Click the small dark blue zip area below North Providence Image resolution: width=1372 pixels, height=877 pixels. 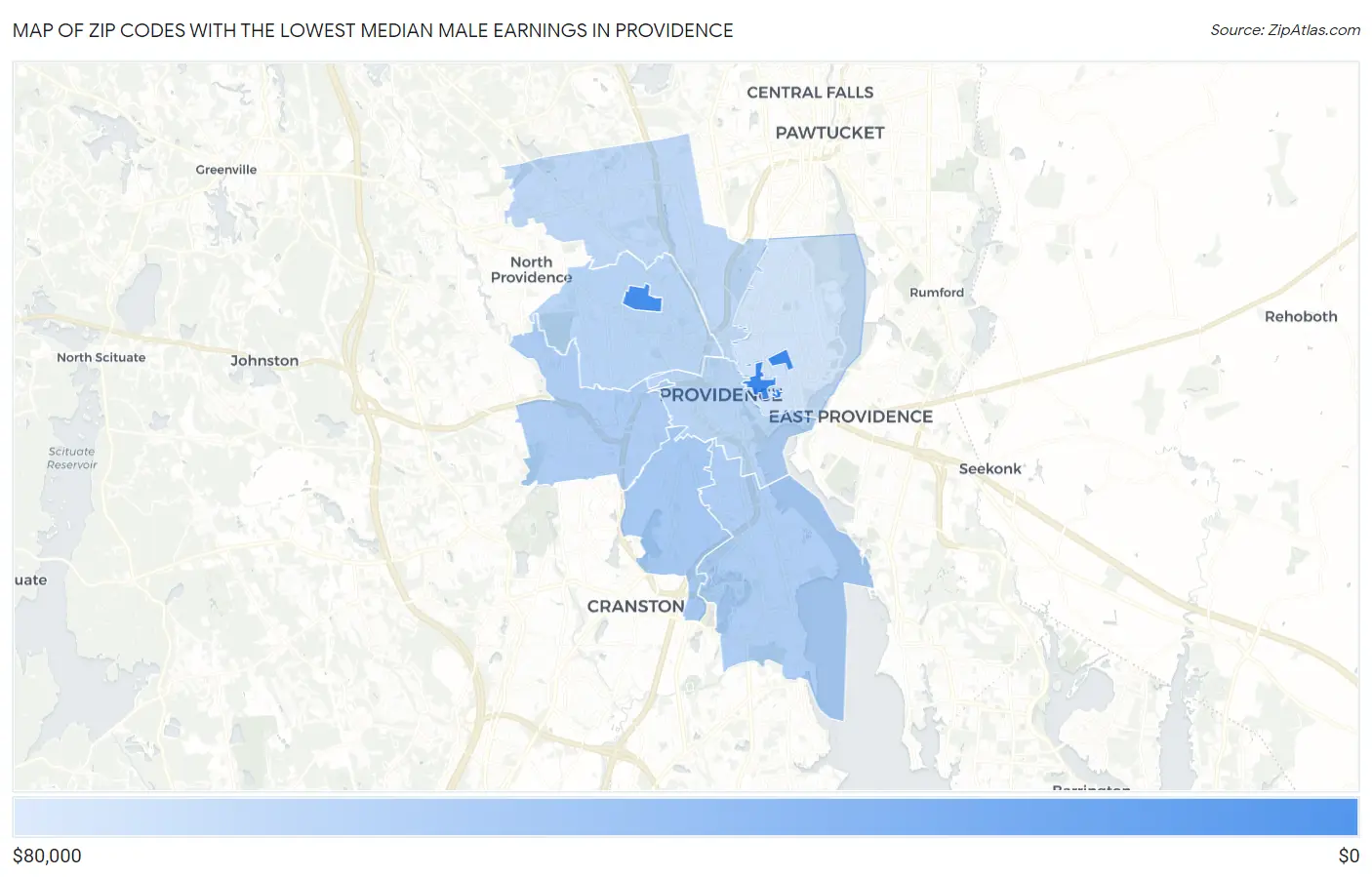click(x=643, y=299)
